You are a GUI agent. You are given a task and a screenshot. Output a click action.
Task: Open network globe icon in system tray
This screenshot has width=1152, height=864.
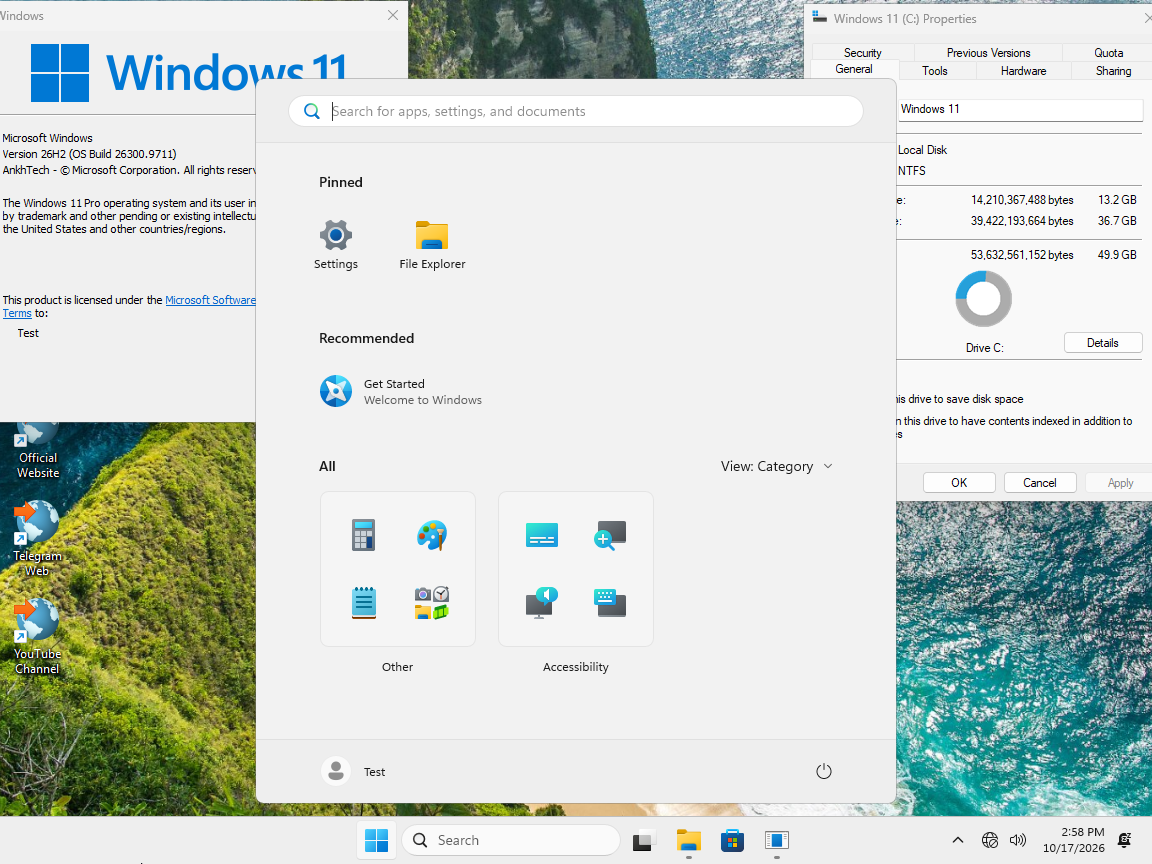click(990, 840)
